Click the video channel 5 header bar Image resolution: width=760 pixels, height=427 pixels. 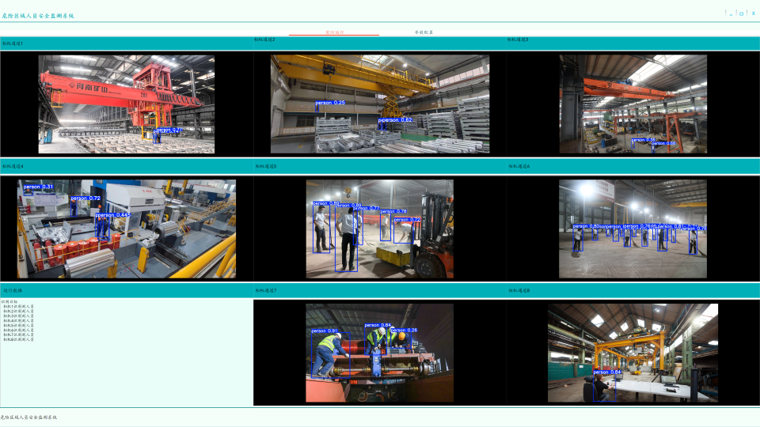point(380,166)
